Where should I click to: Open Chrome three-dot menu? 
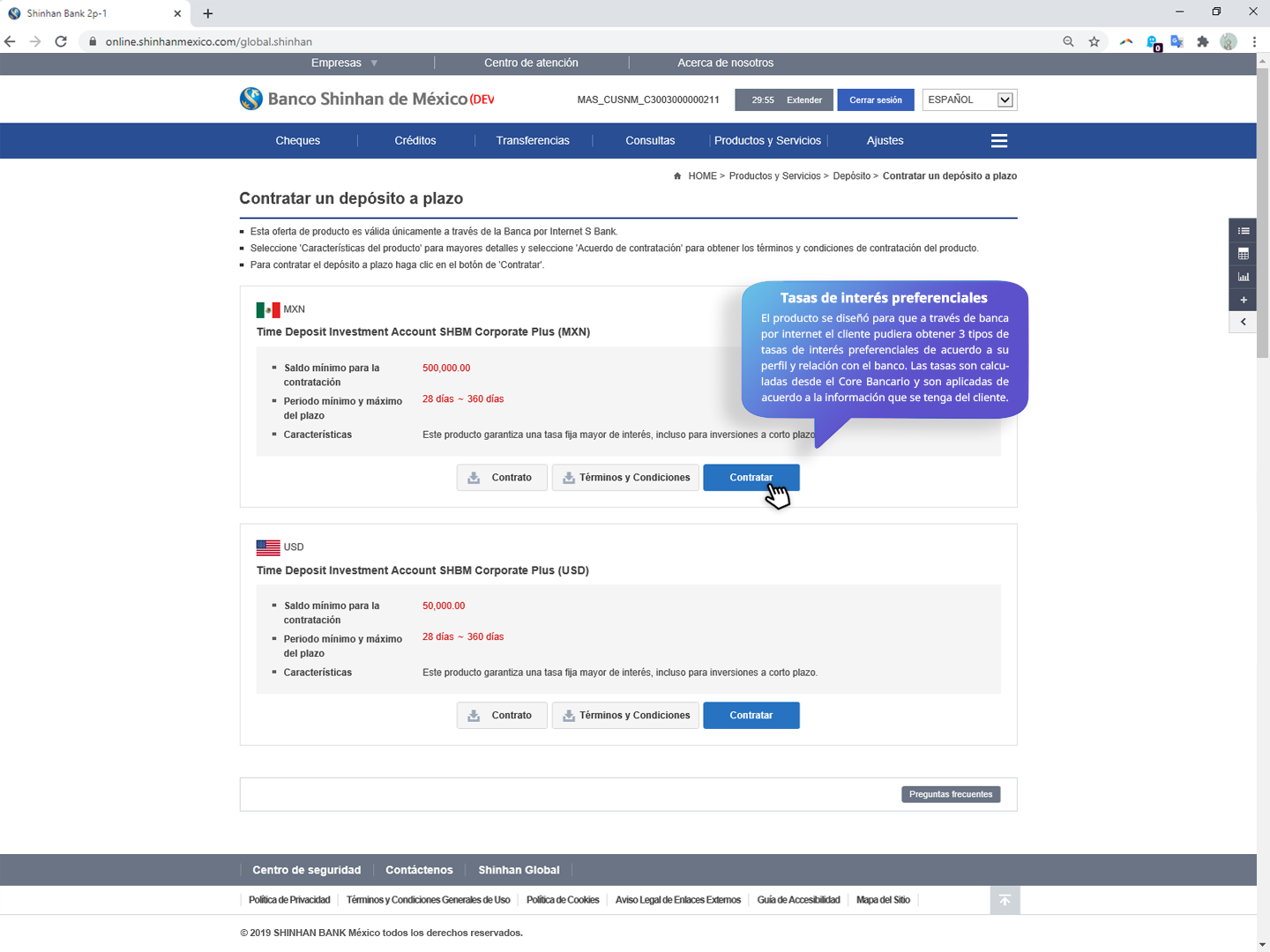click(1254, 41)
